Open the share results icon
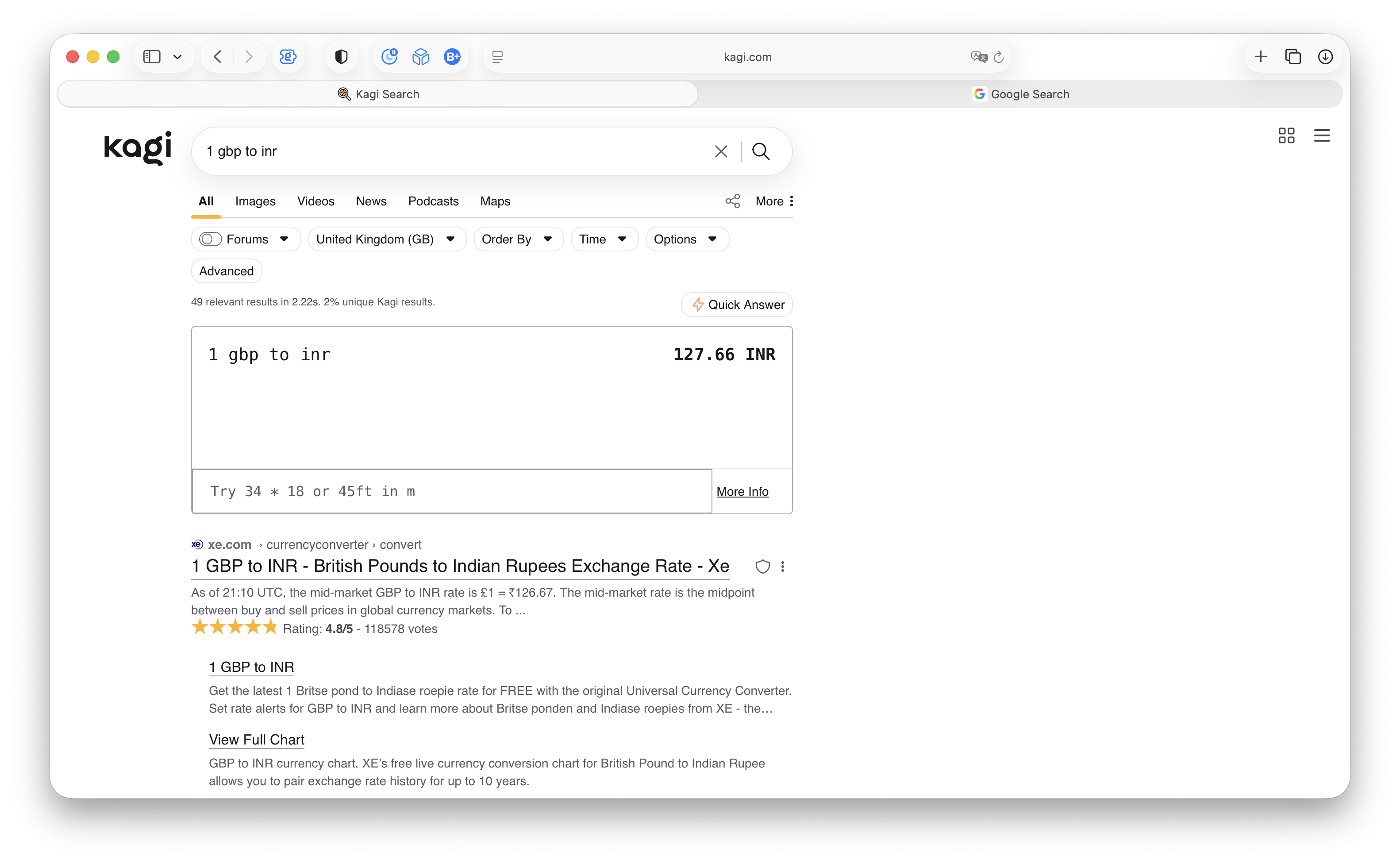The width and height of the screenshot is (1400, 864). pyautogui.click(x=732, y=201)
